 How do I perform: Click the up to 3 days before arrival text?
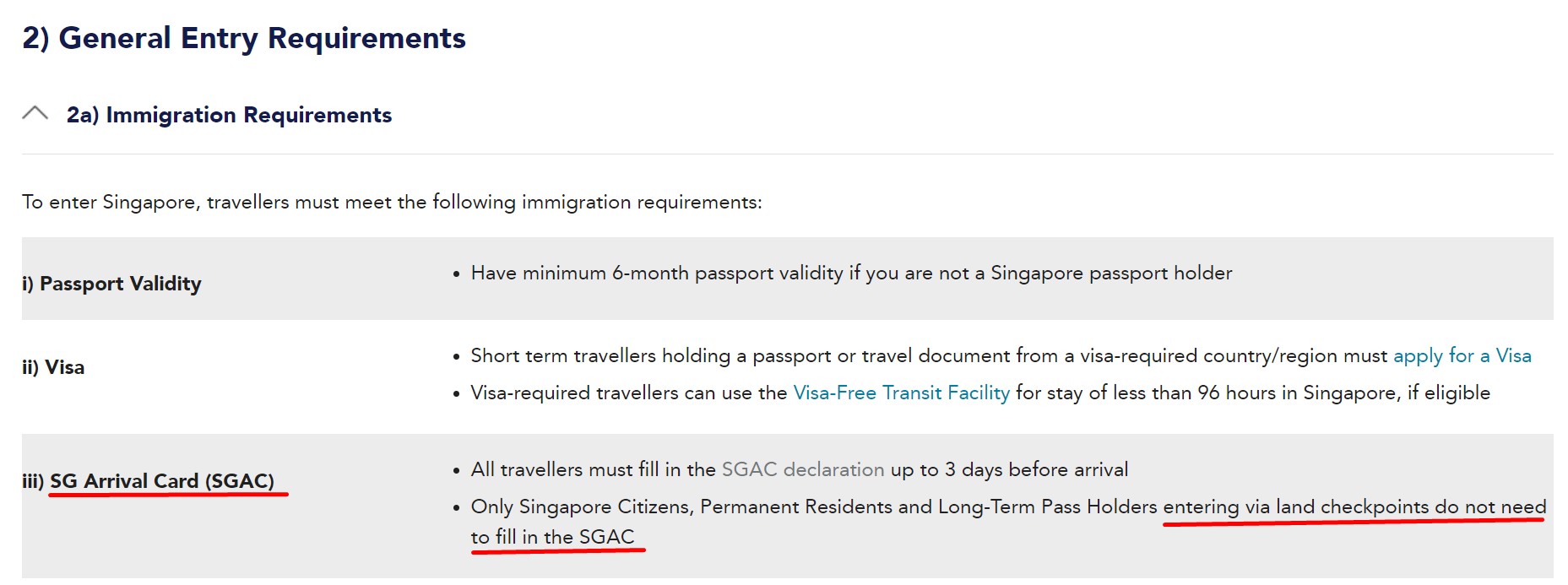pyautogui.click(x=1009, y=469)
